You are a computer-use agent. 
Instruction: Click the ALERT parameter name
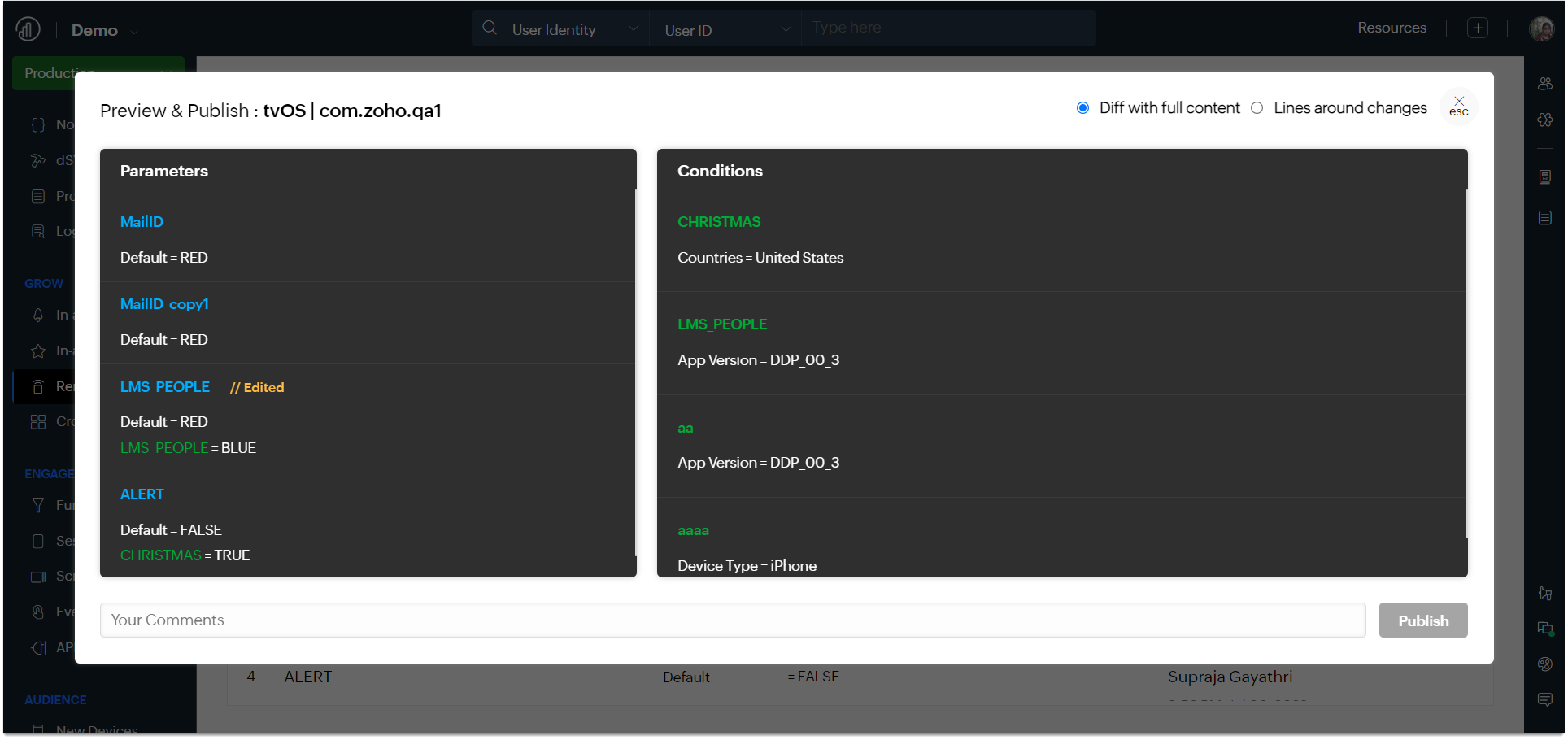[142, 494]
